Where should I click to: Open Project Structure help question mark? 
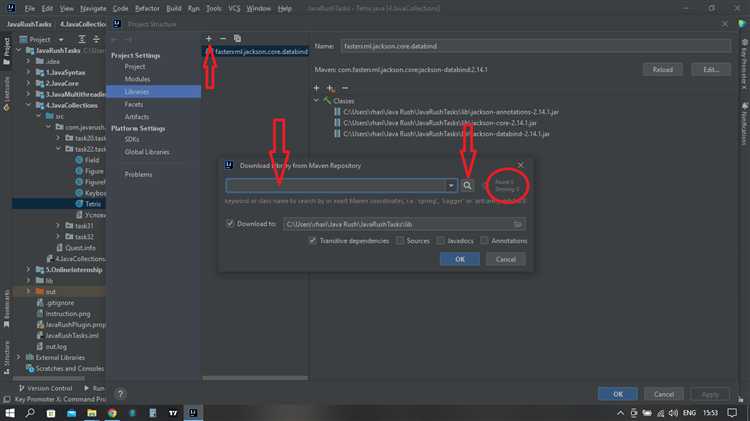[121, 394]
